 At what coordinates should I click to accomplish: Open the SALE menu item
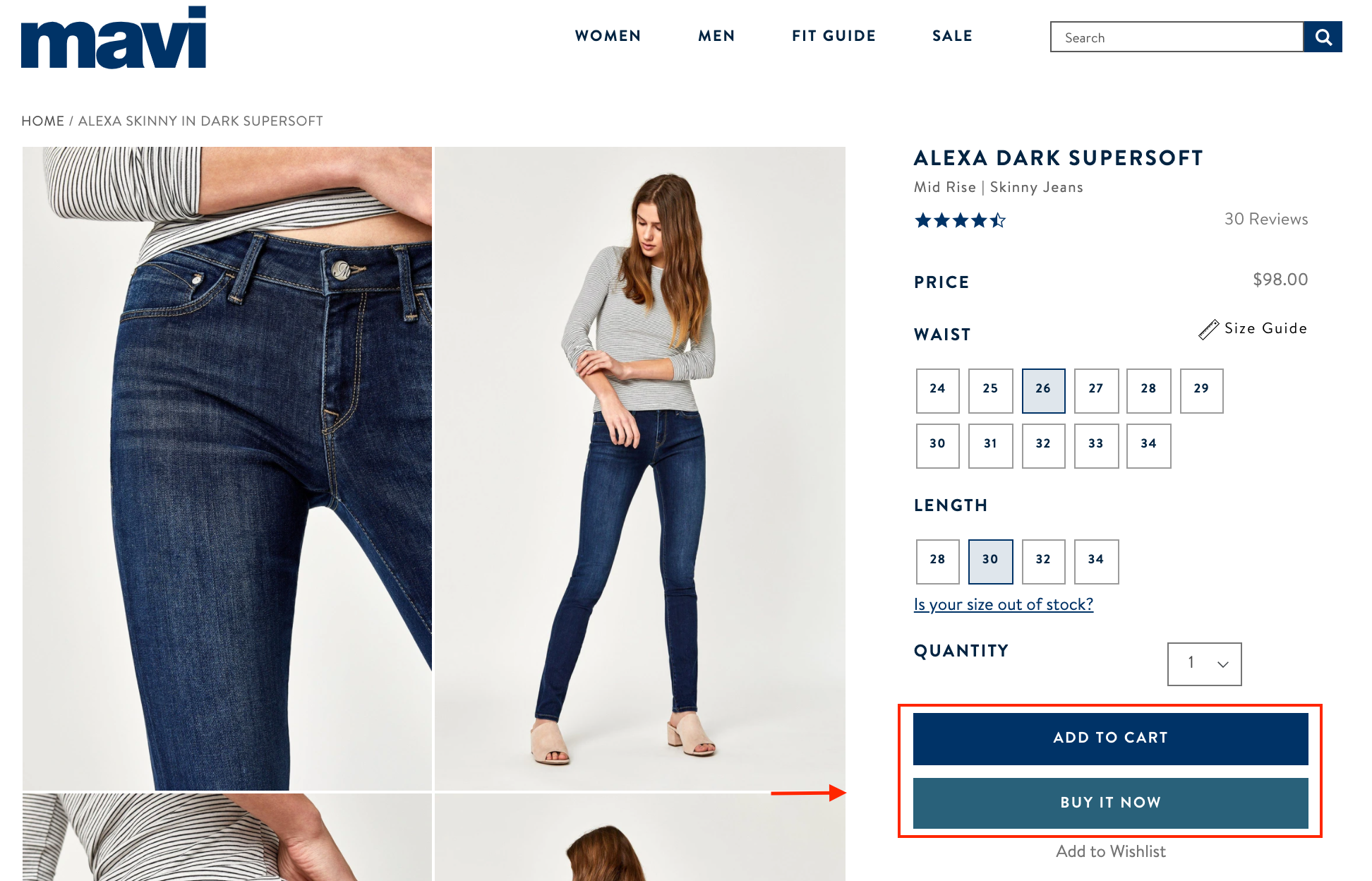click(x=952, y=36)
